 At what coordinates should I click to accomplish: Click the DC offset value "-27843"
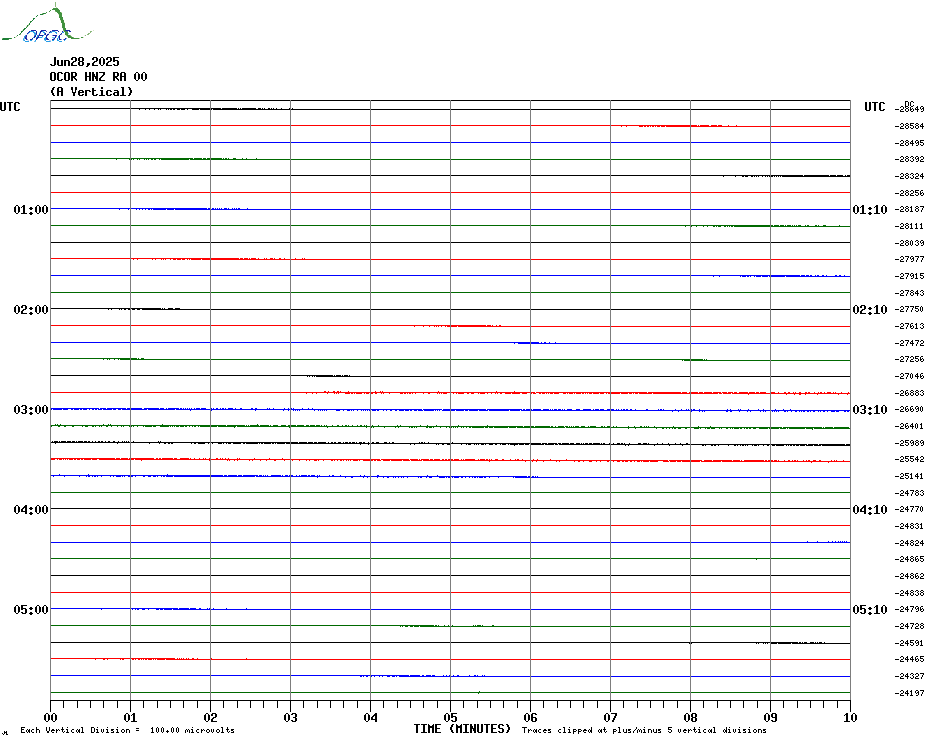pyautogui.click(x=910, y=293)
